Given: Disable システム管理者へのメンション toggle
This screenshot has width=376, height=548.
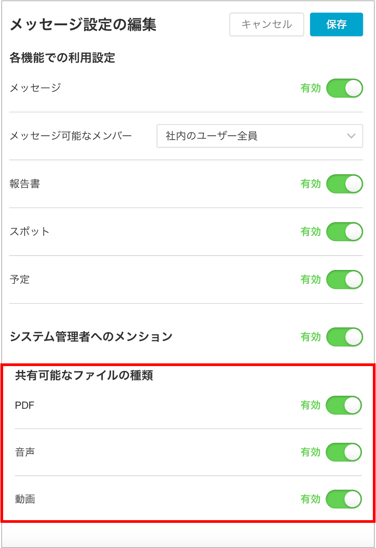Looking at the screenshot, I should (345, 337).
